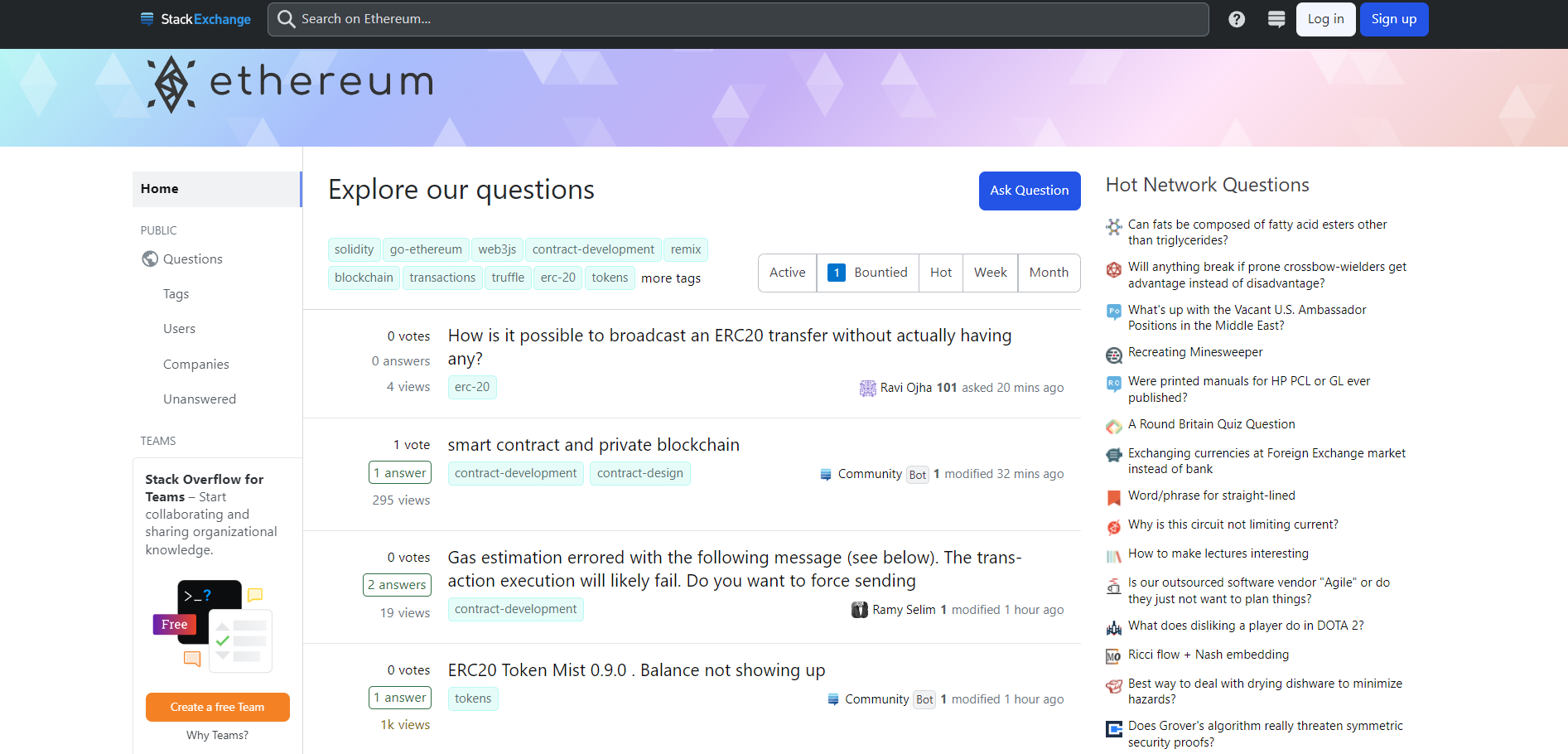The height and width of the screenshot is (754, 1568).
Task: Switch to the Month tab
Action: (x=1048, y=273)
